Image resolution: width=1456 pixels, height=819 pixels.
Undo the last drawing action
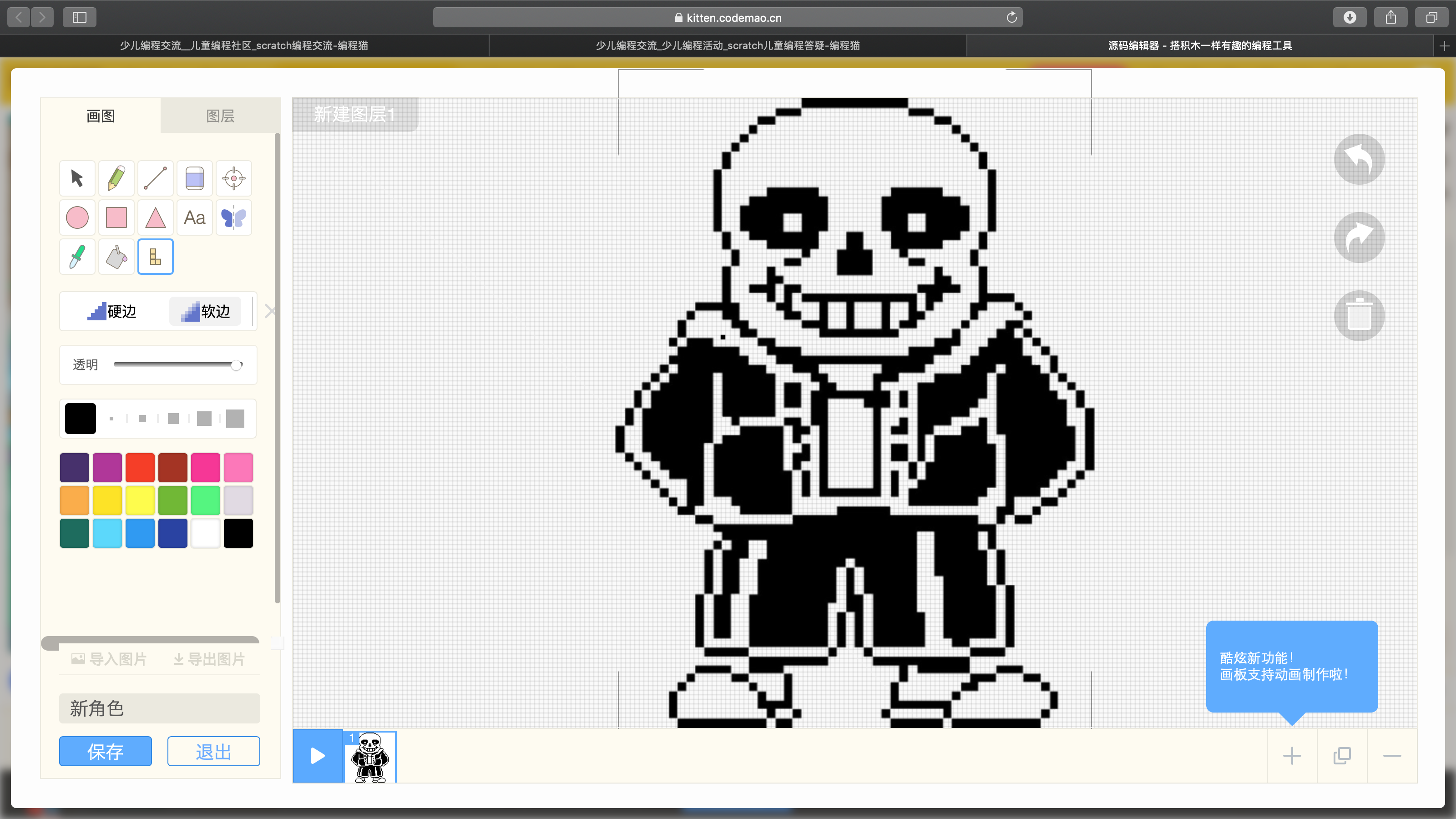tap(1360, 159)
